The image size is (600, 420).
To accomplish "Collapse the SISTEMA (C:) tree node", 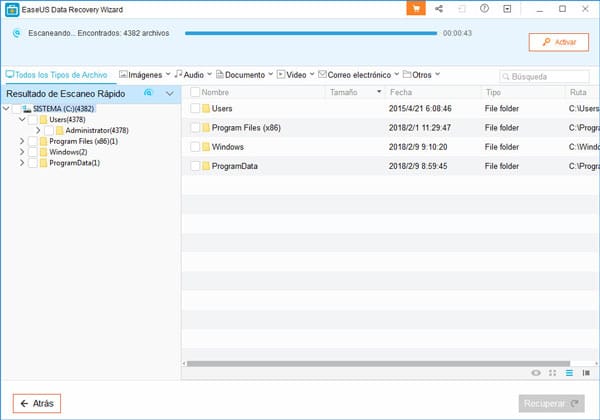I will (x=6, y=109).
